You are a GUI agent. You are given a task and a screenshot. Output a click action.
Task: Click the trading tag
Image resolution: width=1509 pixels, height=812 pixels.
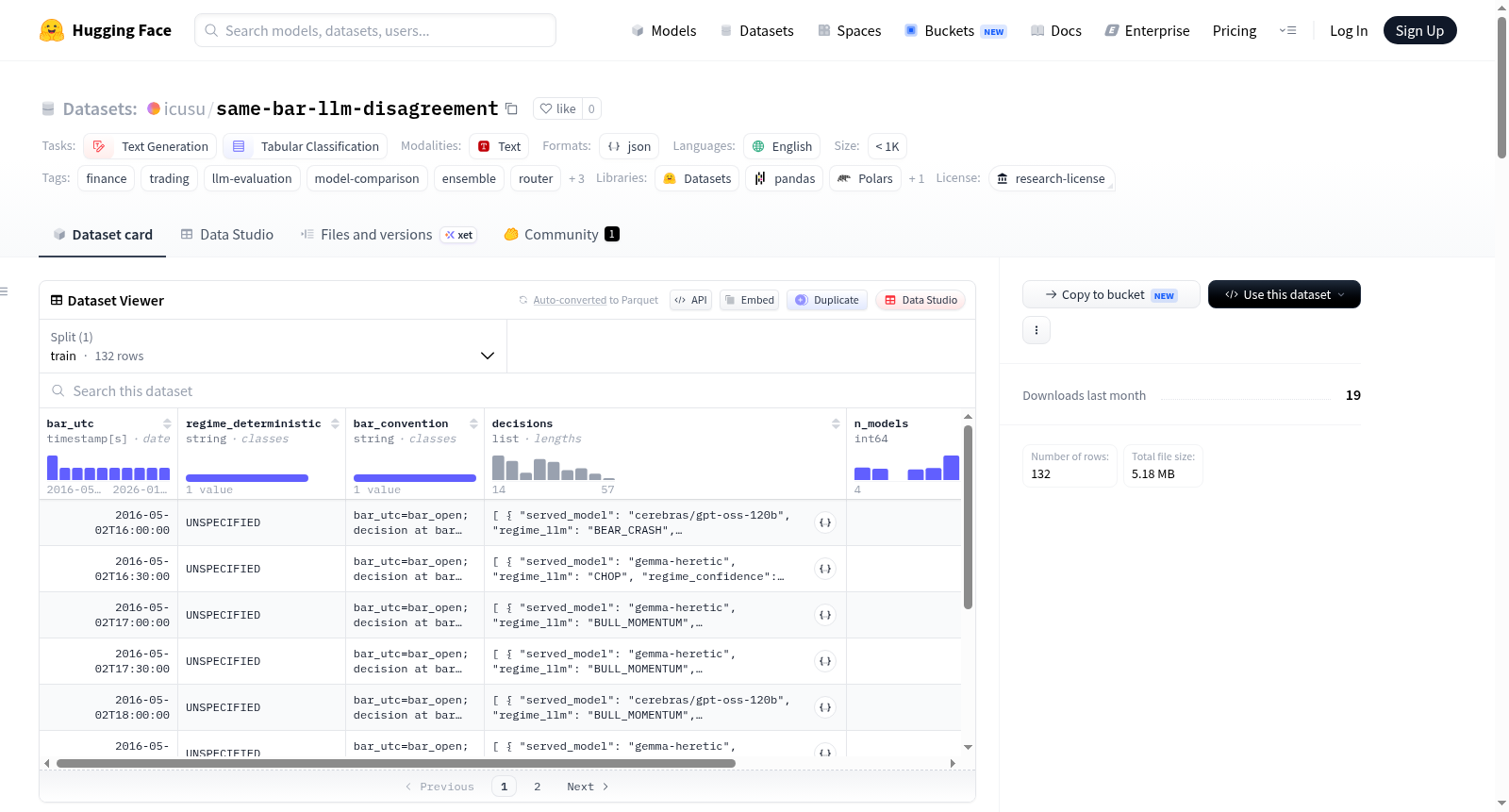169,178
